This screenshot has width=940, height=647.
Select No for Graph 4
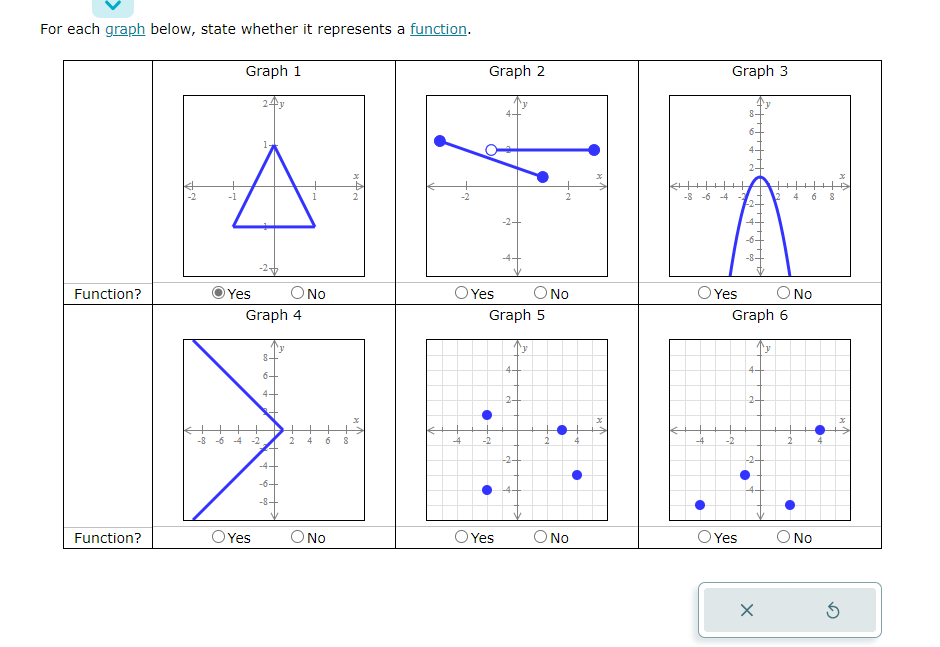point(299,537)
